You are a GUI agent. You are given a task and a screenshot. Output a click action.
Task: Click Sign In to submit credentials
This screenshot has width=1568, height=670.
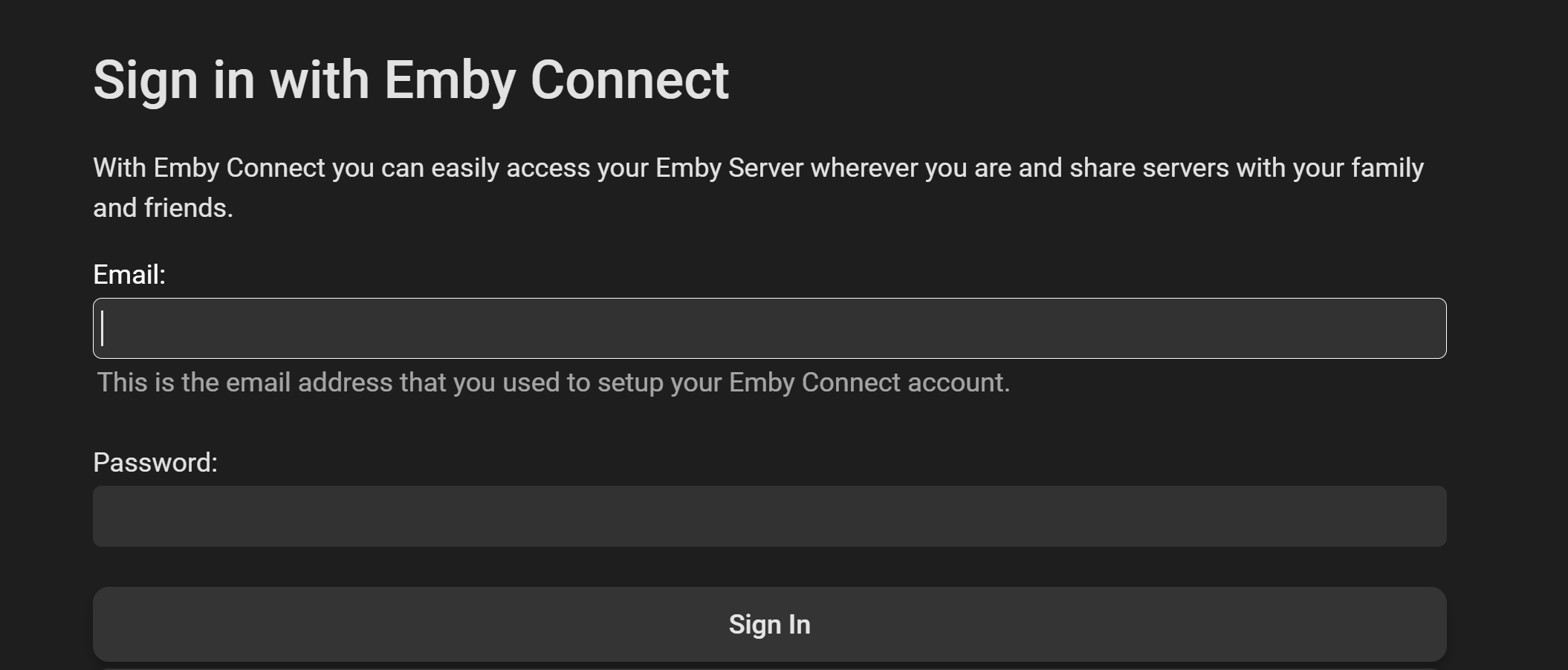pyautogui.click(x=769, y=624)
